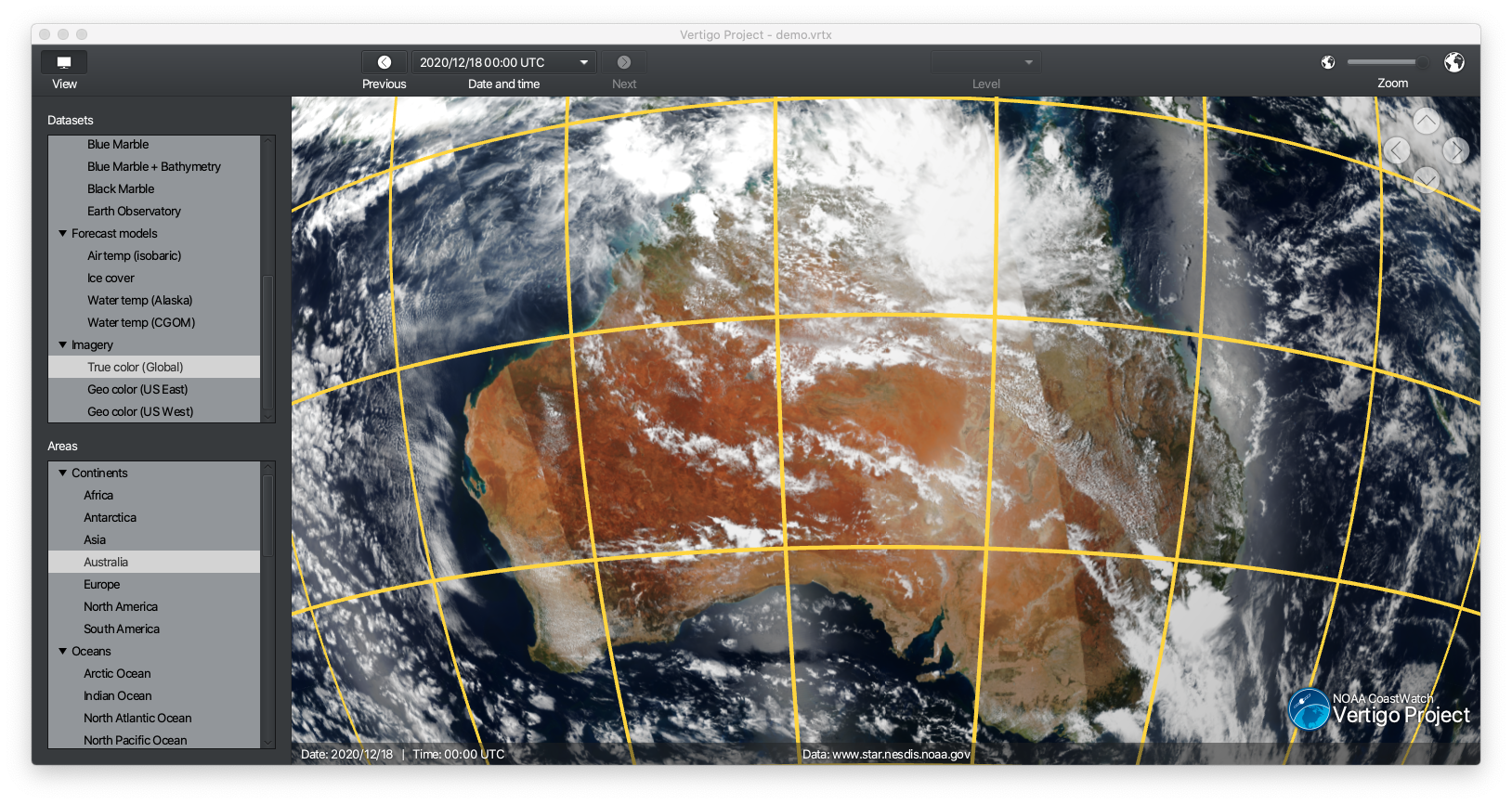Collapse the Imagery dataset group
1512x804 pixels.
click(x=63, y=345)
